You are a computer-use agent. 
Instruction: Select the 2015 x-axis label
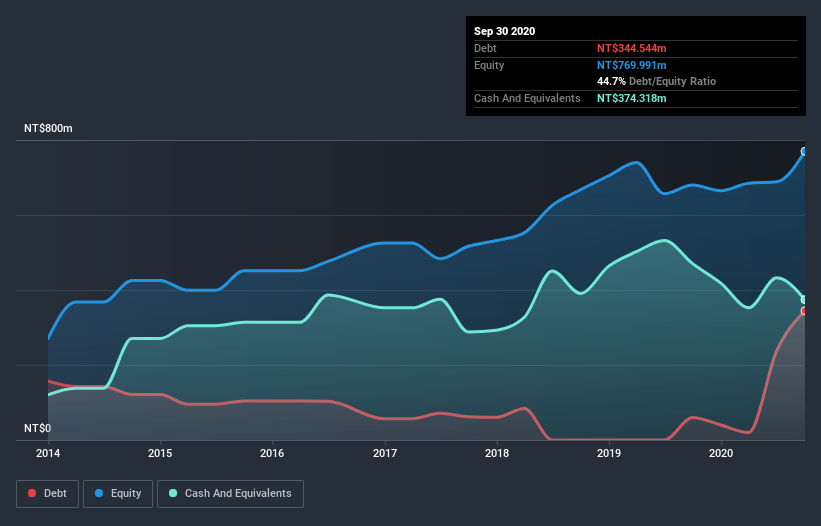[x=160, y=453]
